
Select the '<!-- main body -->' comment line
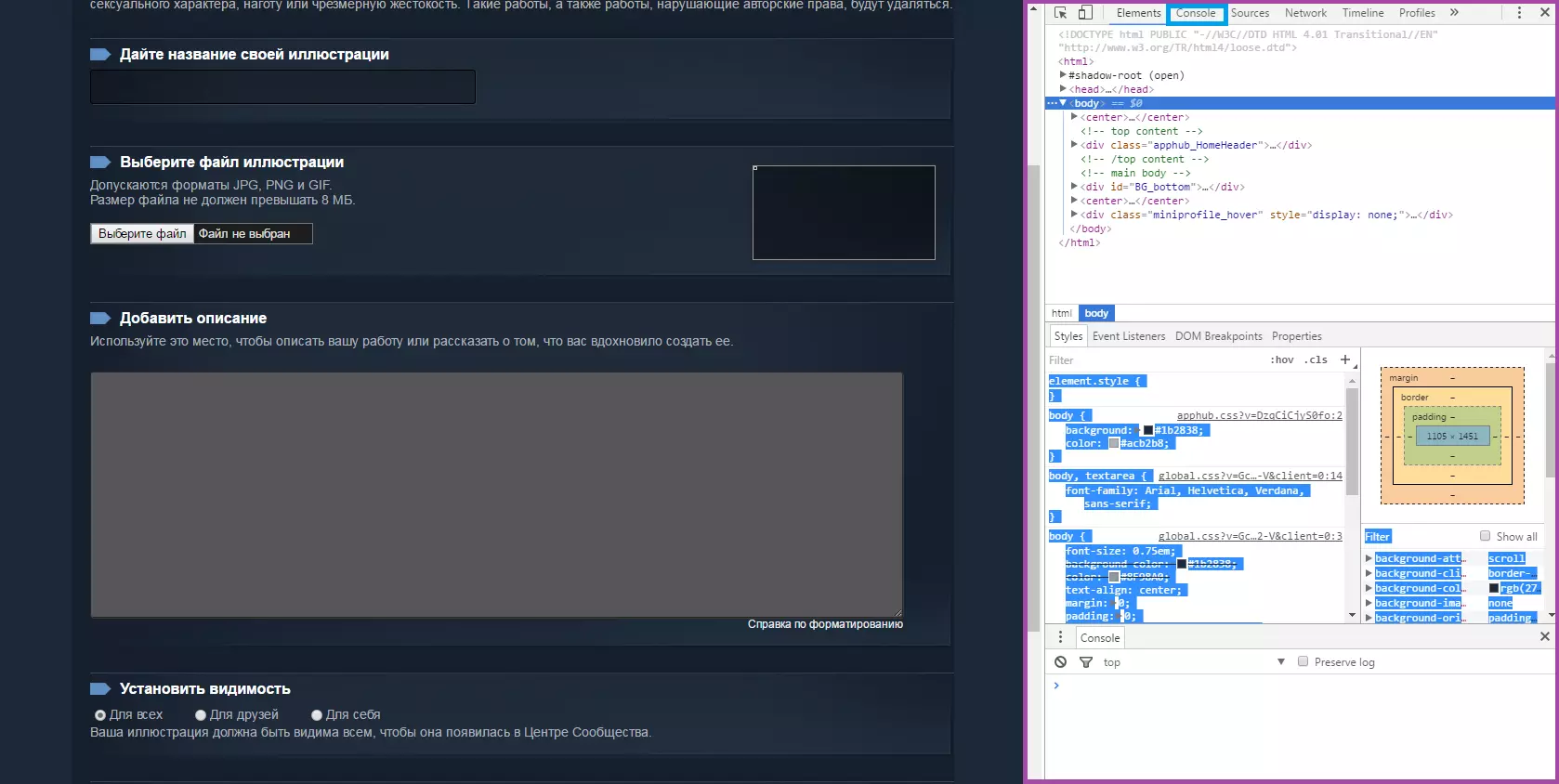[x=1135, y=173]
